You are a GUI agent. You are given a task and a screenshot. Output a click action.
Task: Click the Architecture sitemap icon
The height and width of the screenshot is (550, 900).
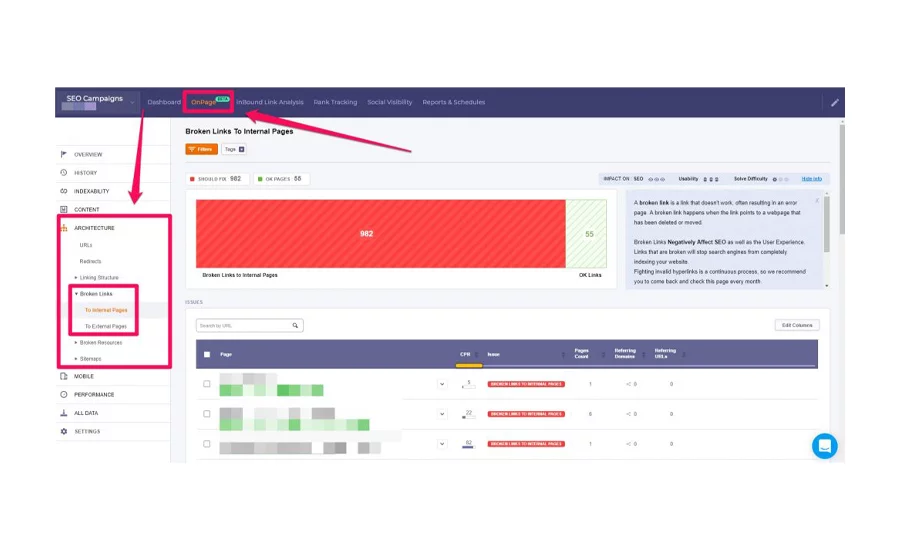[x=64, y=228]
